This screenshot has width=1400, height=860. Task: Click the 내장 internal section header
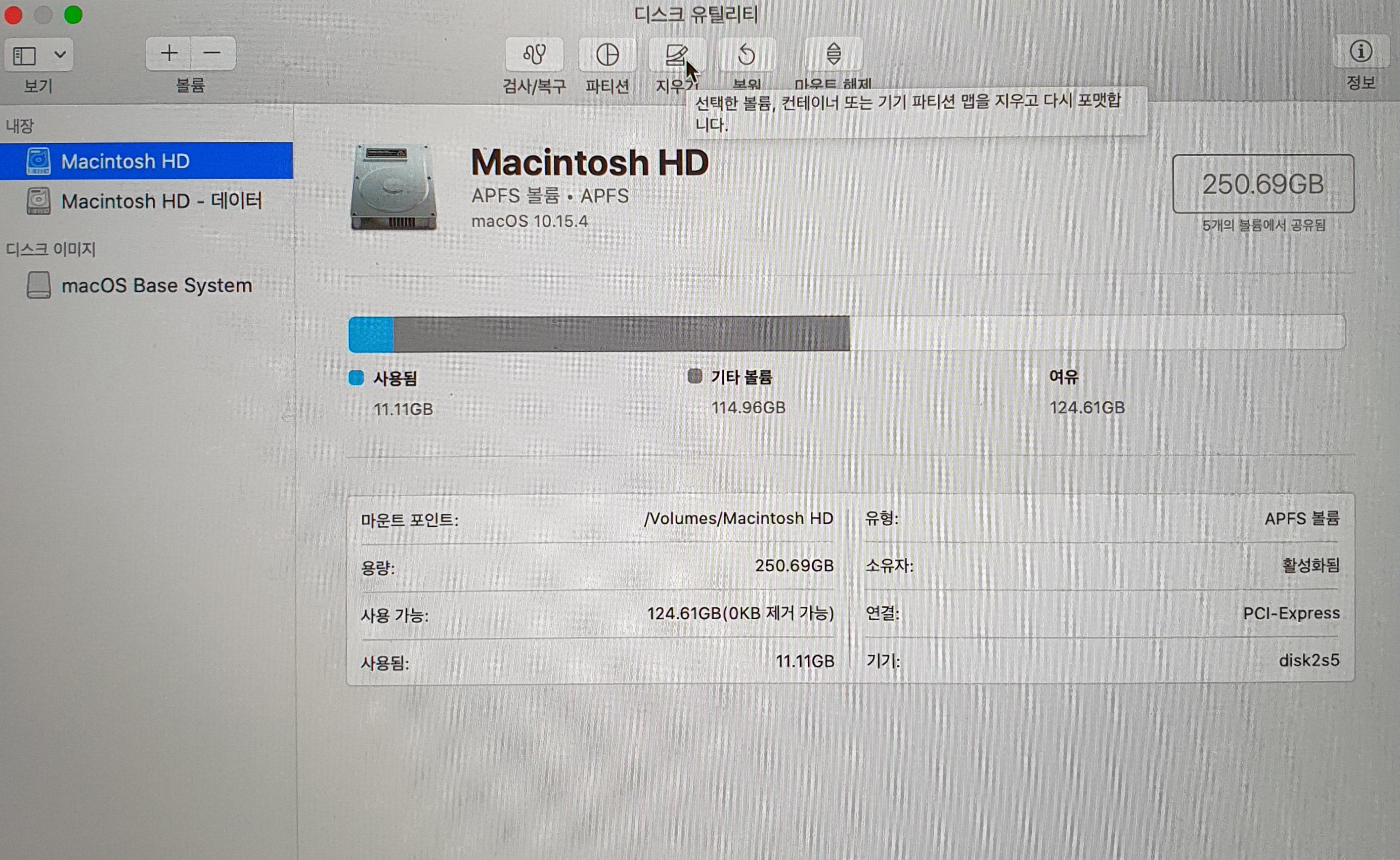20,126
